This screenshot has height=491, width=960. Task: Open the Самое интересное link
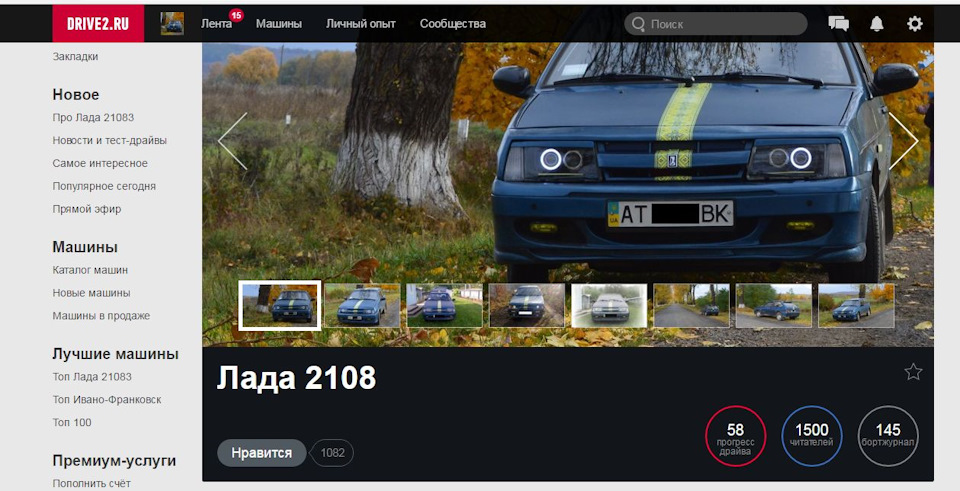(x=100, y=163)
